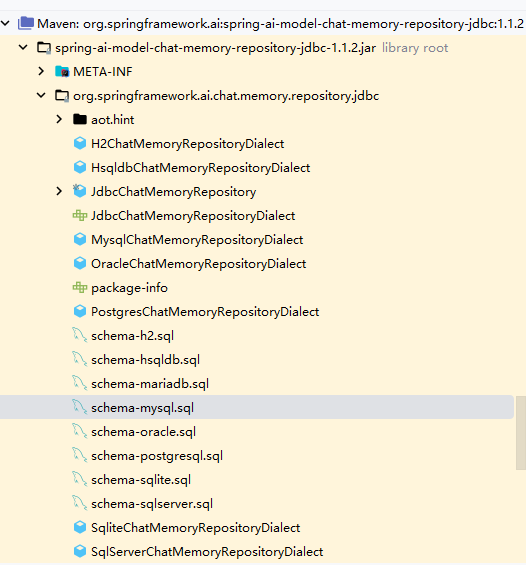Collapse the spring-ai-model-chat-memory-repository-jdbc-1.1.2.jar library root
526x565 pixels.
pos(23,48)
